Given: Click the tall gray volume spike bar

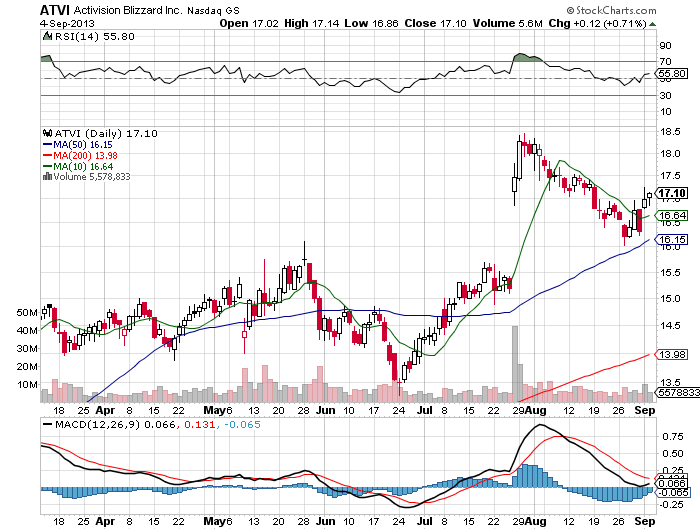Looking at the screenshot, I should click(x=515, y=364).
